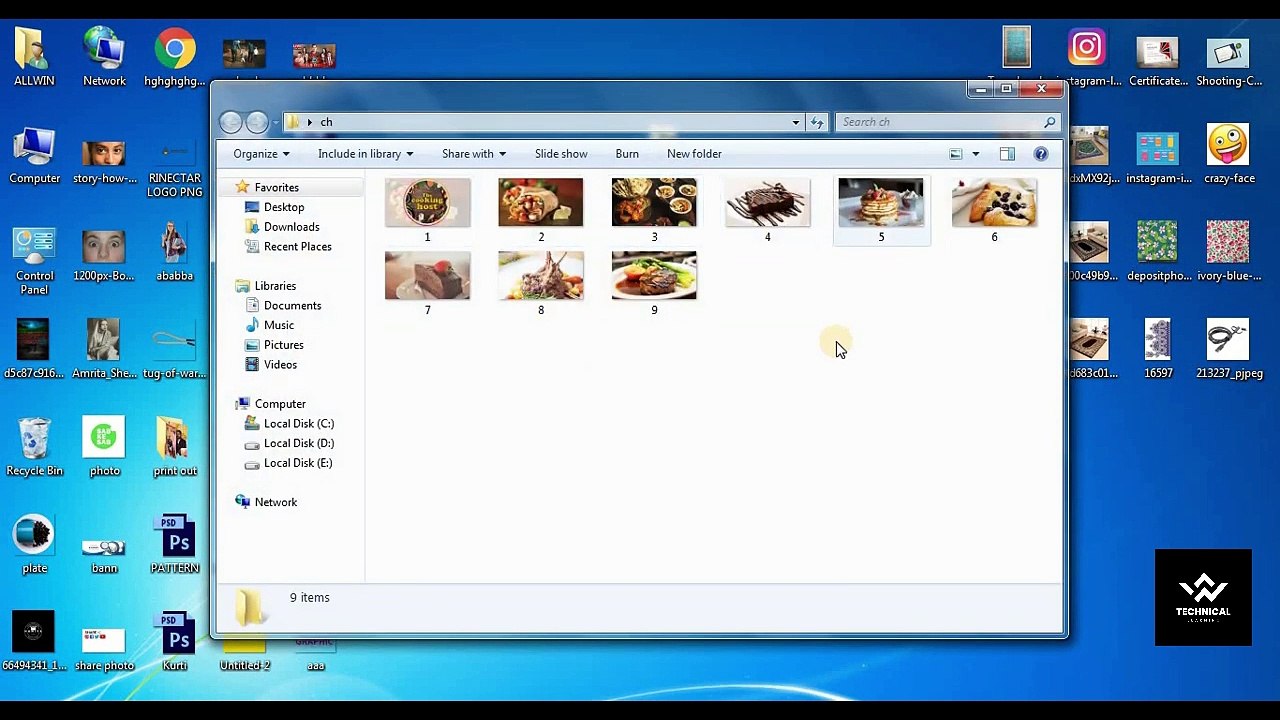1280x720 pixels.
Task: Select the Shooting-C desktop icon
Action: (x=1229, y=62)
